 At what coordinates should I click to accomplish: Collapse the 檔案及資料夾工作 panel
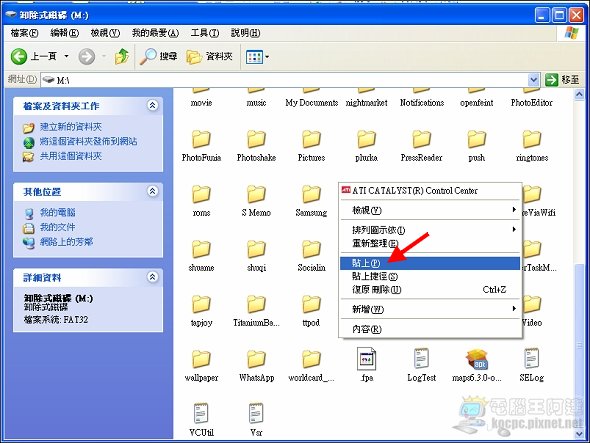[152, 105]
